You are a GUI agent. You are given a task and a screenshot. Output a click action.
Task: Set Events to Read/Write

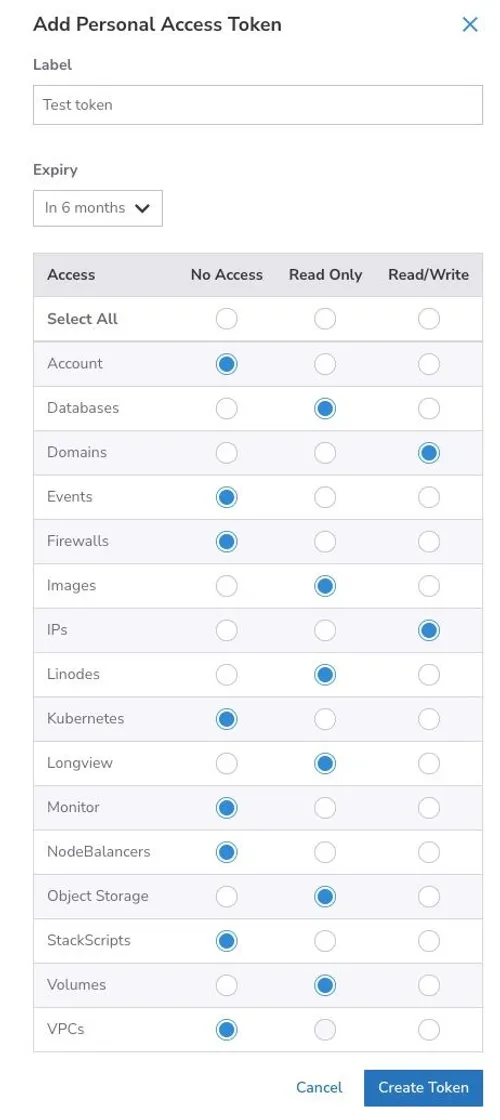point(429,497)
